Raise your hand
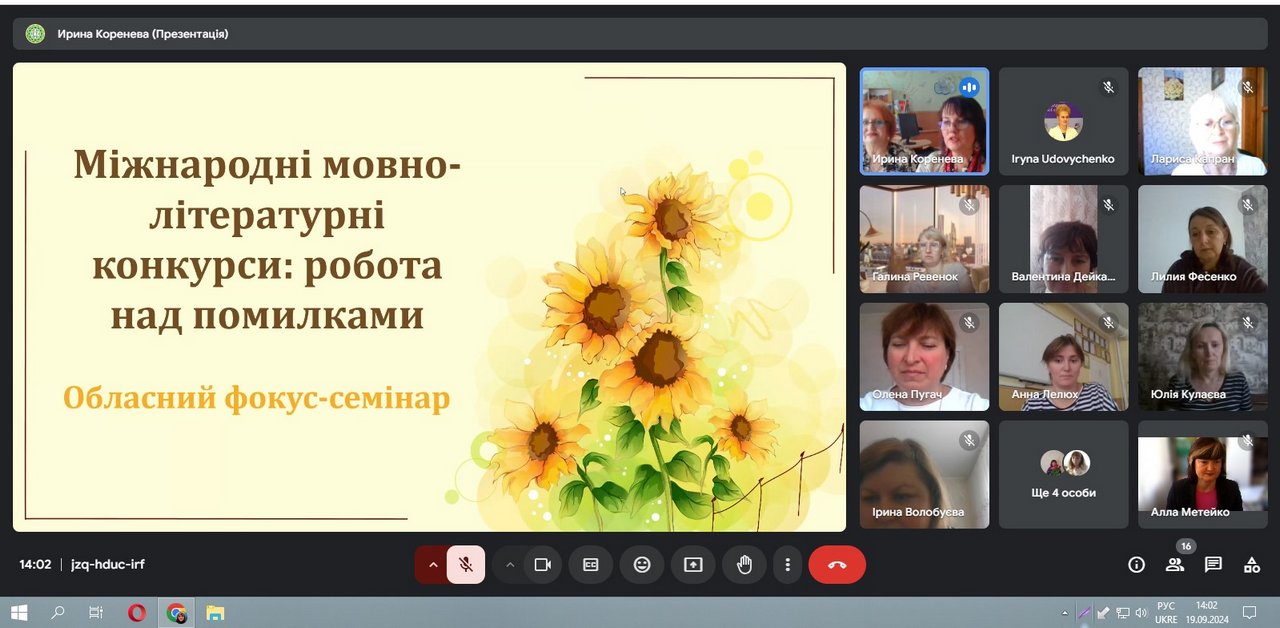Screen dimensions: 1280x628 point(744,565)
